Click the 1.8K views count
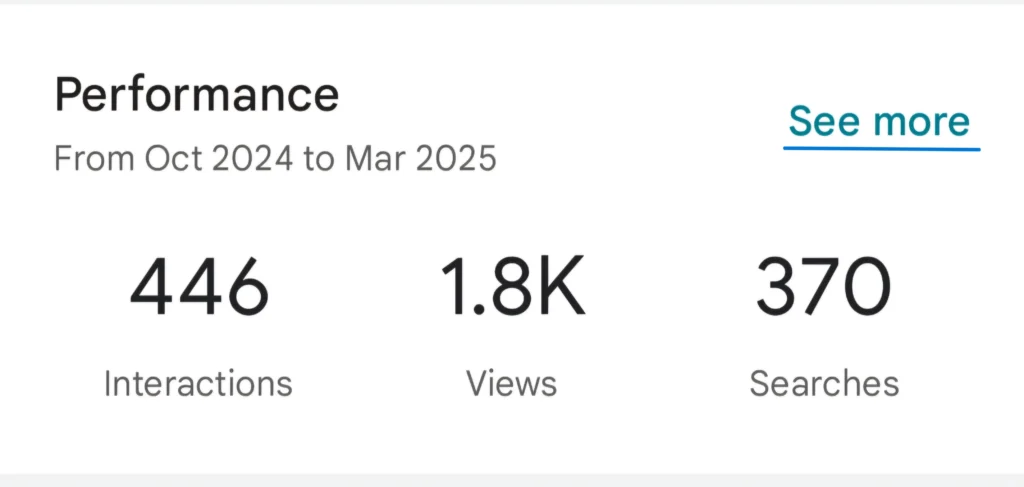This screenshot has height=487, width=1024. point(511,286)
